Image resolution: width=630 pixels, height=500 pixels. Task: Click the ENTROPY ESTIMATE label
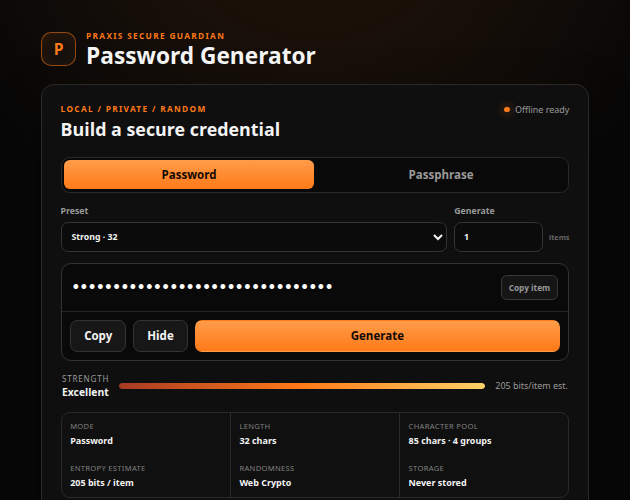point(108,469)
